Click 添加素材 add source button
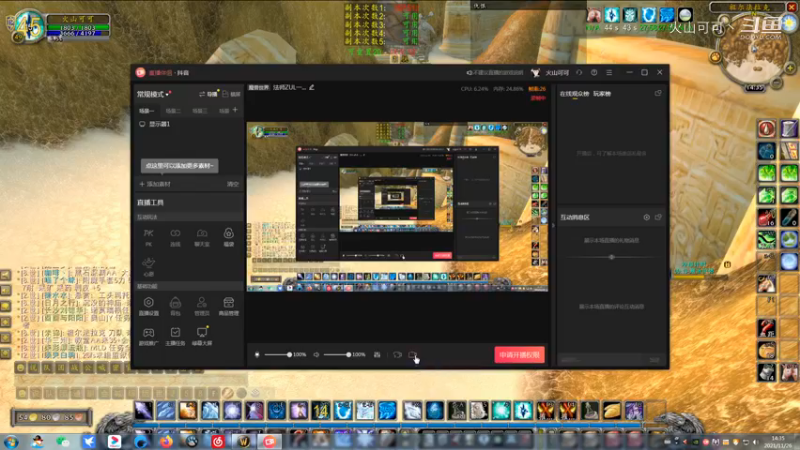The image size is (800, 450). 155,184
